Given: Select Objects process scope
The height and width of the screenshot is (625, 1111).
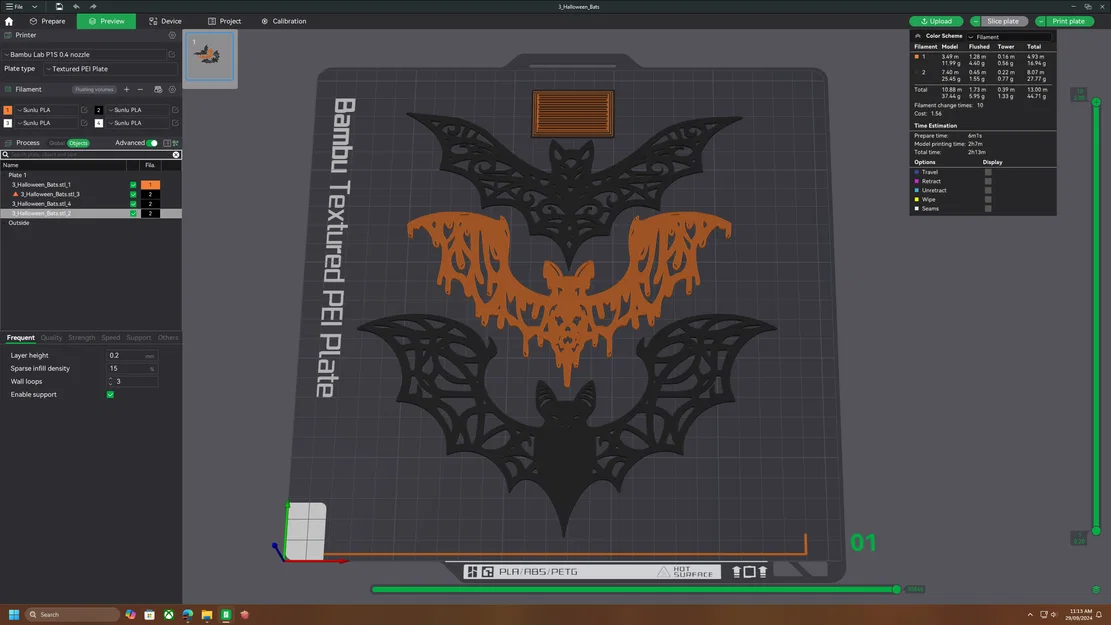Looking at the screenshot, I should coord(78,143).
